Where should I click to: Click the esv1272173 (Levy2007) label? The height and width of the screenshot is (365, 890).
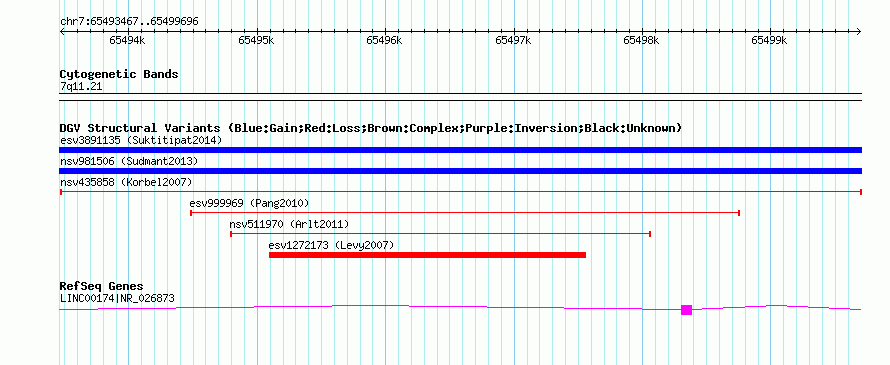tap(331, 245)
